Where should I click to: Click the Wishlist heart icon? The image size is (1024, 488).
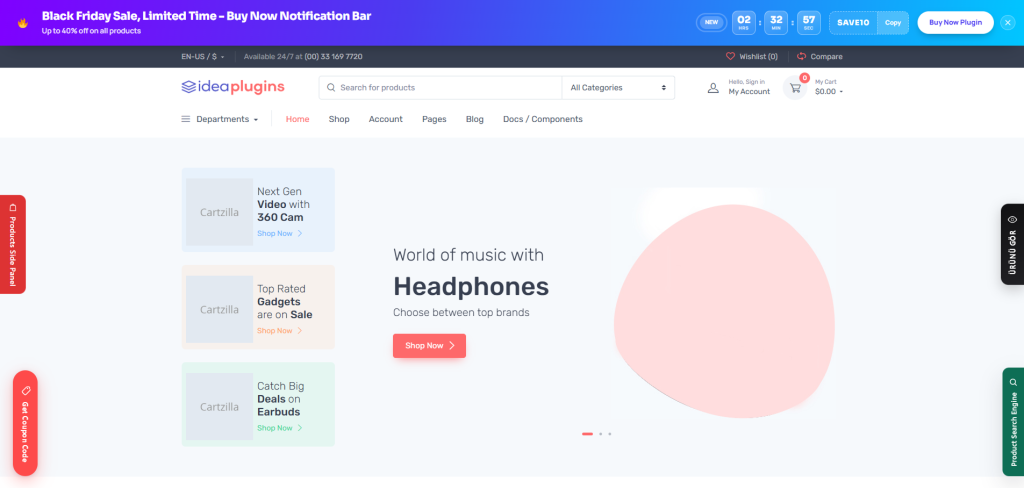(730, 57)
